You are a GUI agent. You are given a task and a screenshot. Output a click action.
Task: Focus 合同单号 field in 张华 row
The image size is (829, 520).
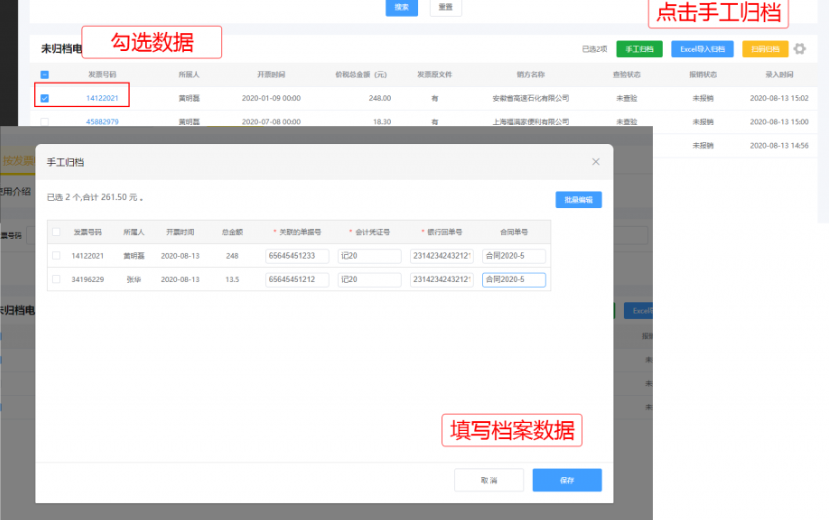(513, 280)
